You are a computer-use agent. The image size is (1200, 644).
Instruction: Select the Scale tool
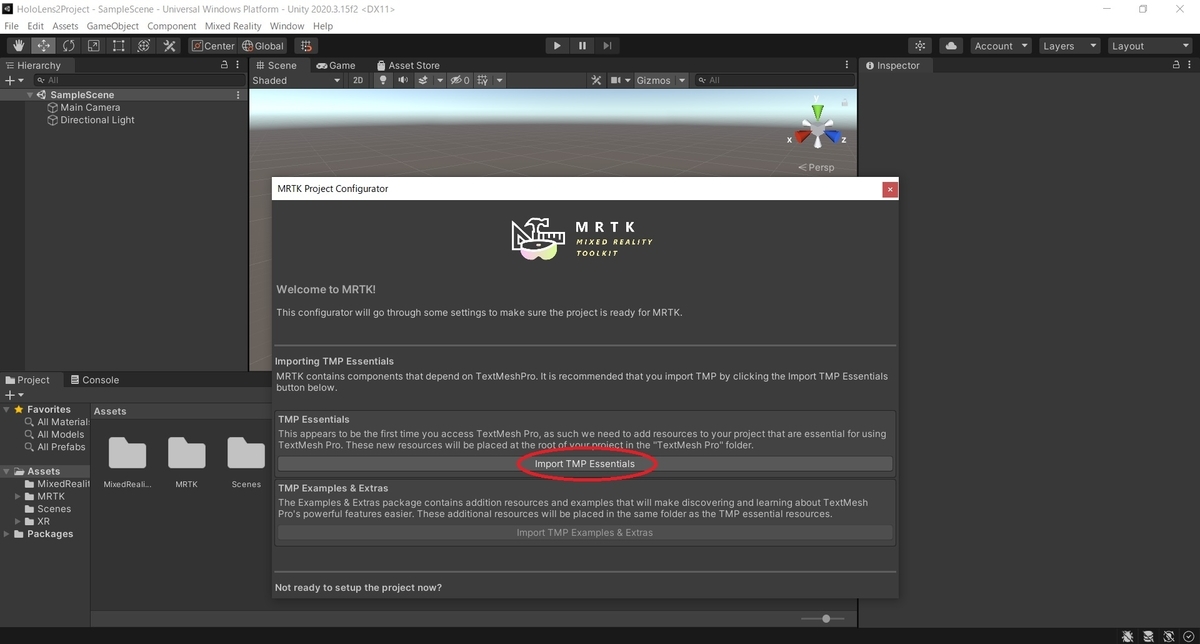(93, 46)
